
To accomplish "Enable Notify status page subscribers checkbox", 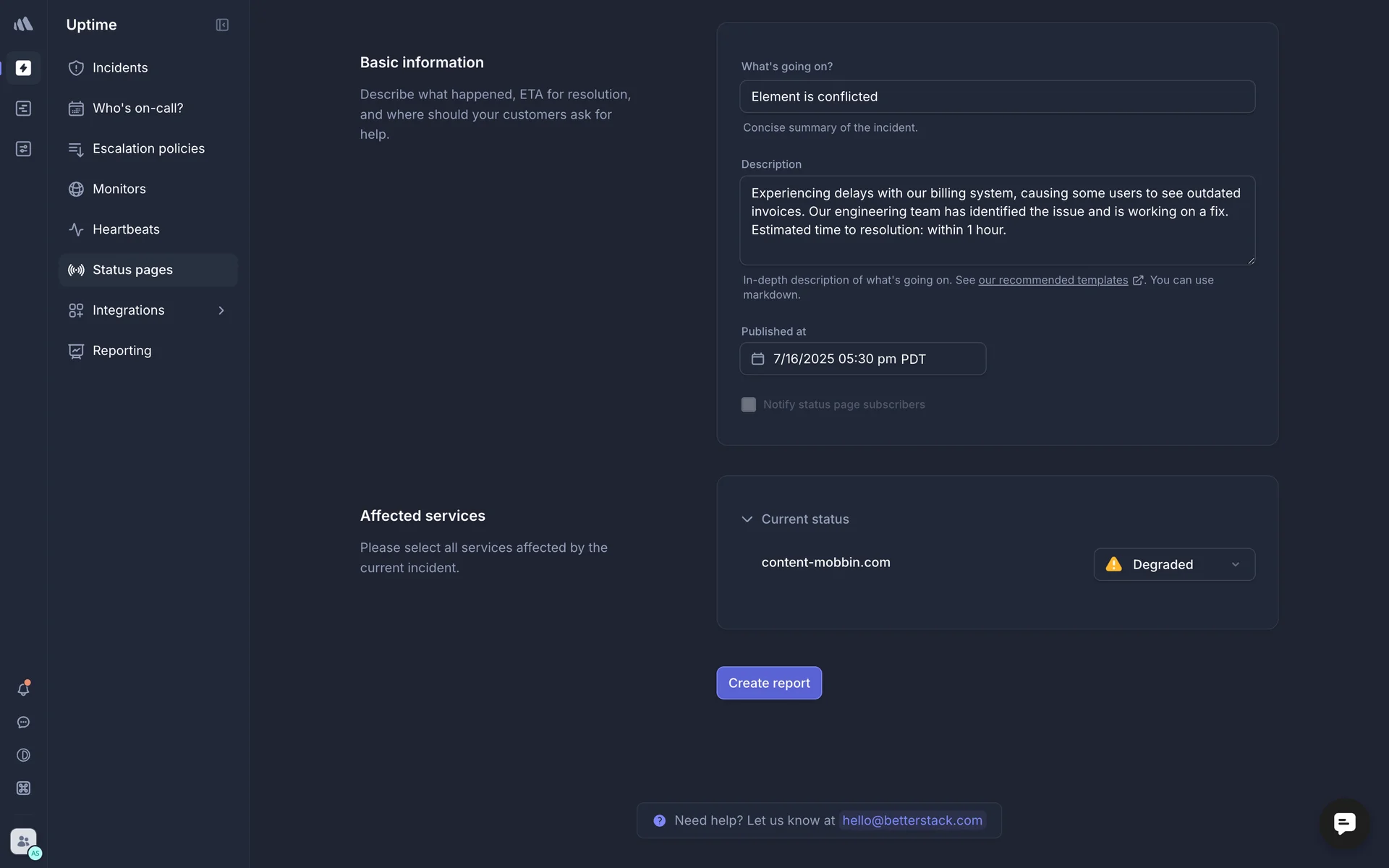I will coord(749,404).
